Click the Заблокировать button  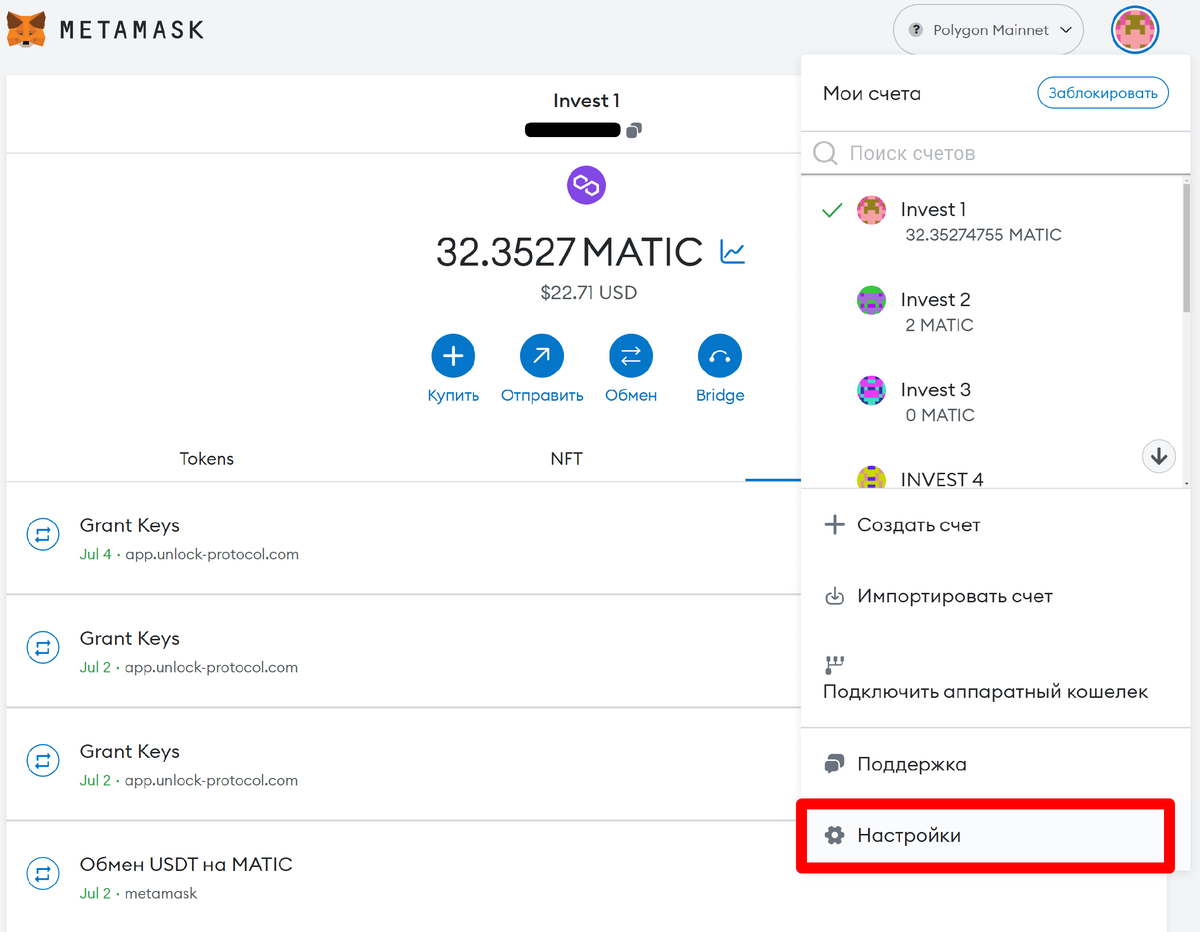1103,93
